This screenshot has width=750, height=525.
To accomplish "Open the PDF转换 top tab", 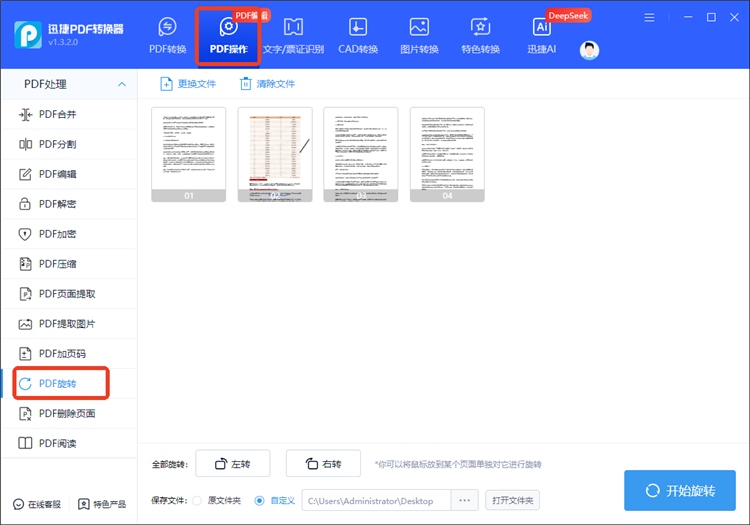I will [x=167, y=36].
